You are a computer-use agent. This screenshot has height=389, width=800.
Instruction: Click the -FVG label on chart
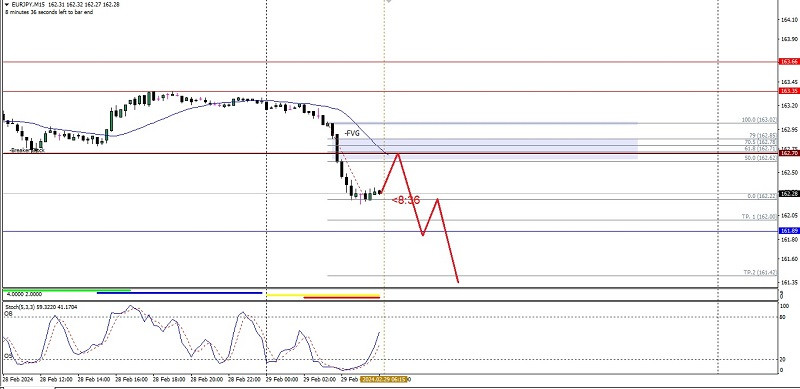pos(352,133)
